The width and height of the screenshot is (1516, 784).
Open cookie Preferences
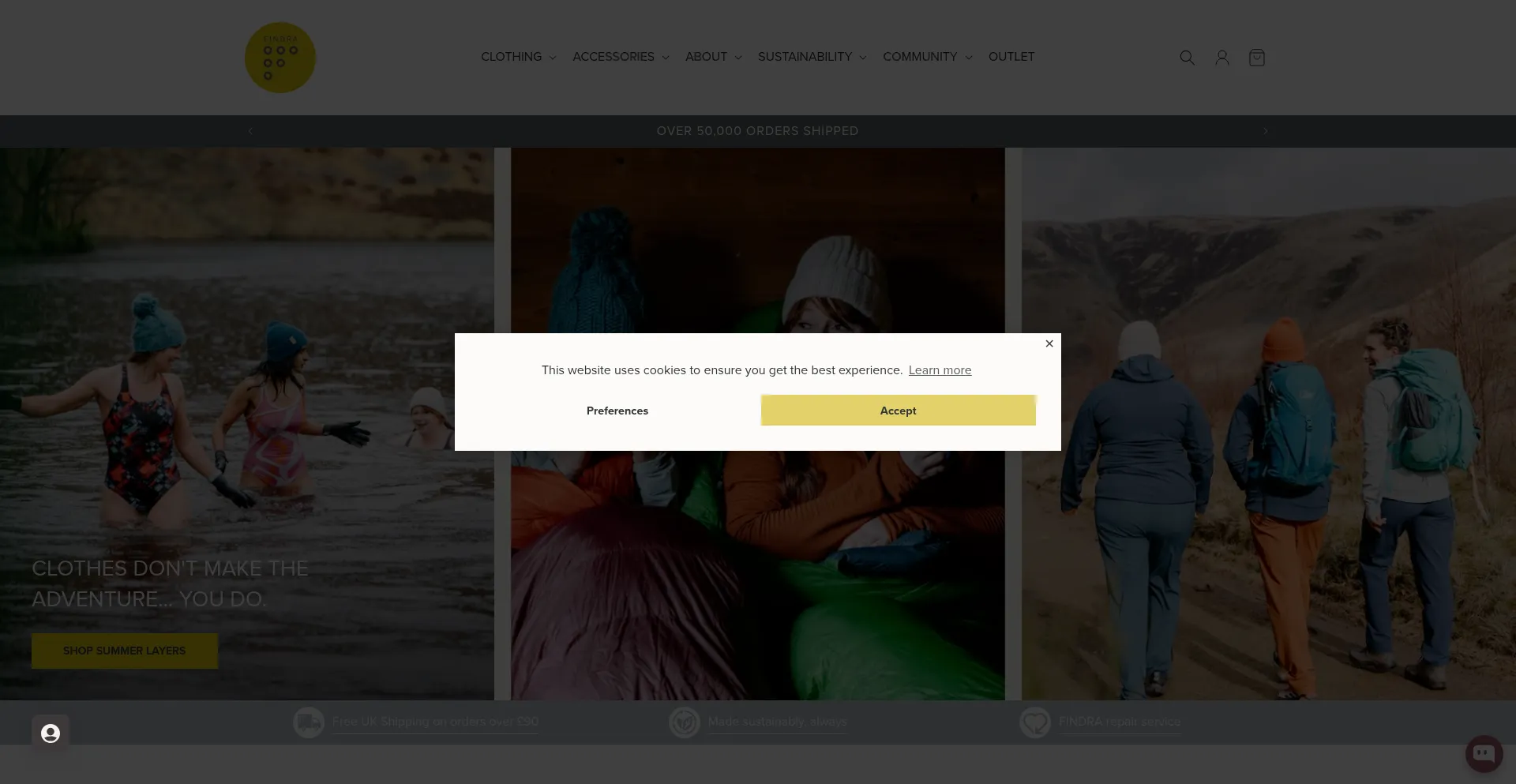pos(617,411)
